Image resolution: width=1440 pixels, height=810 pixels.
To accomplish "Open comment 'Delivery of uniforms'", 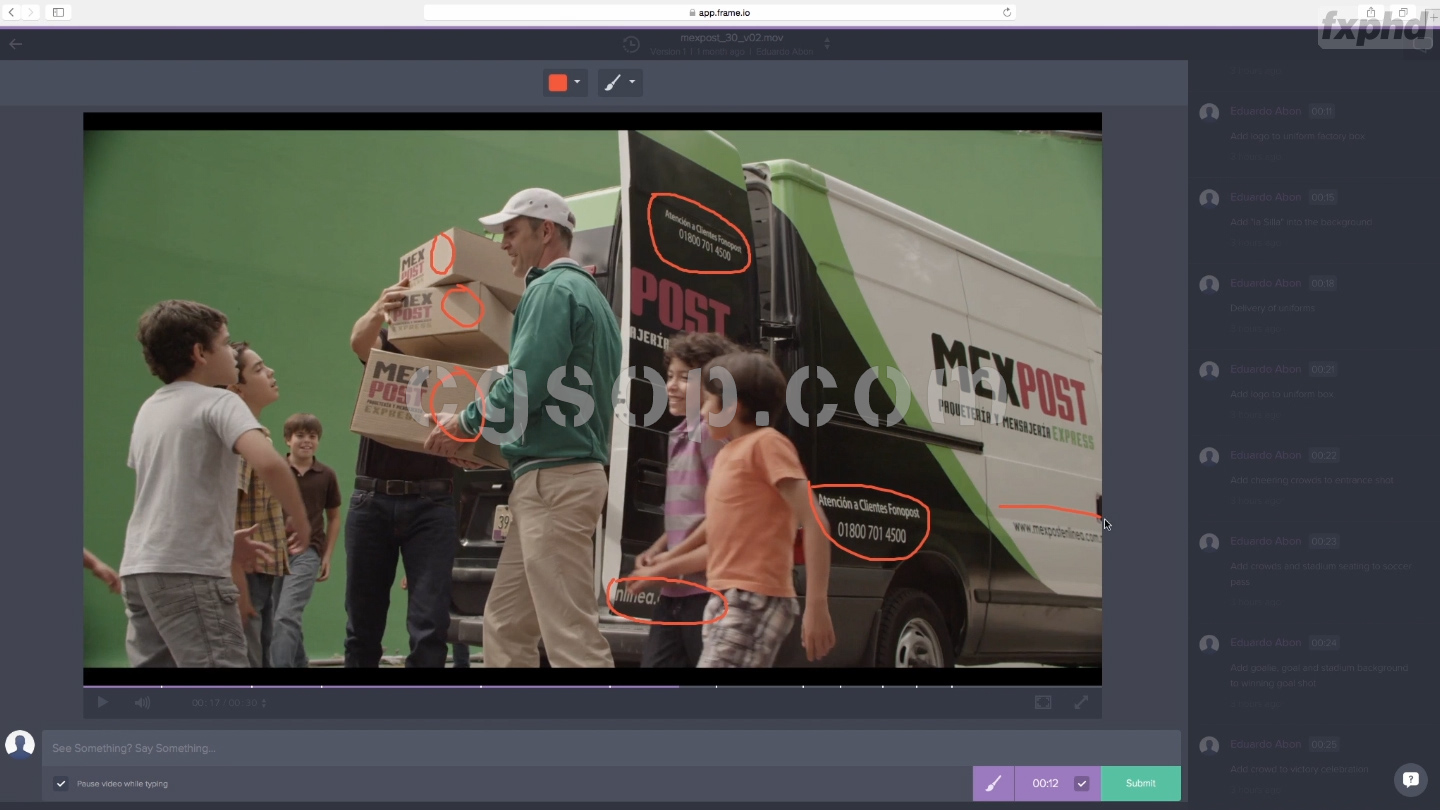I will pyautogui.click(x=1272, y=308).
